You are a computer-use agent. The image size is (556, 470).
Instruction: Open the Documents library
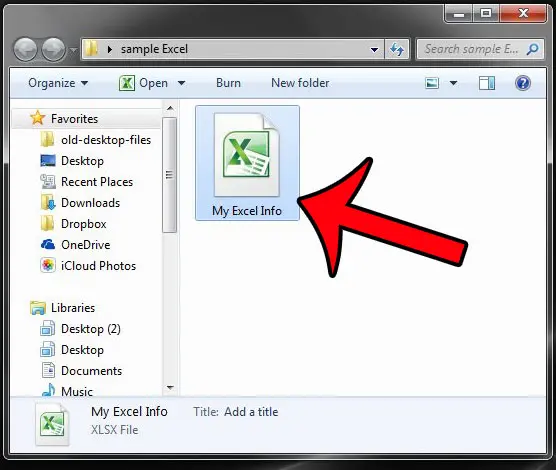(x=91, y=371)
